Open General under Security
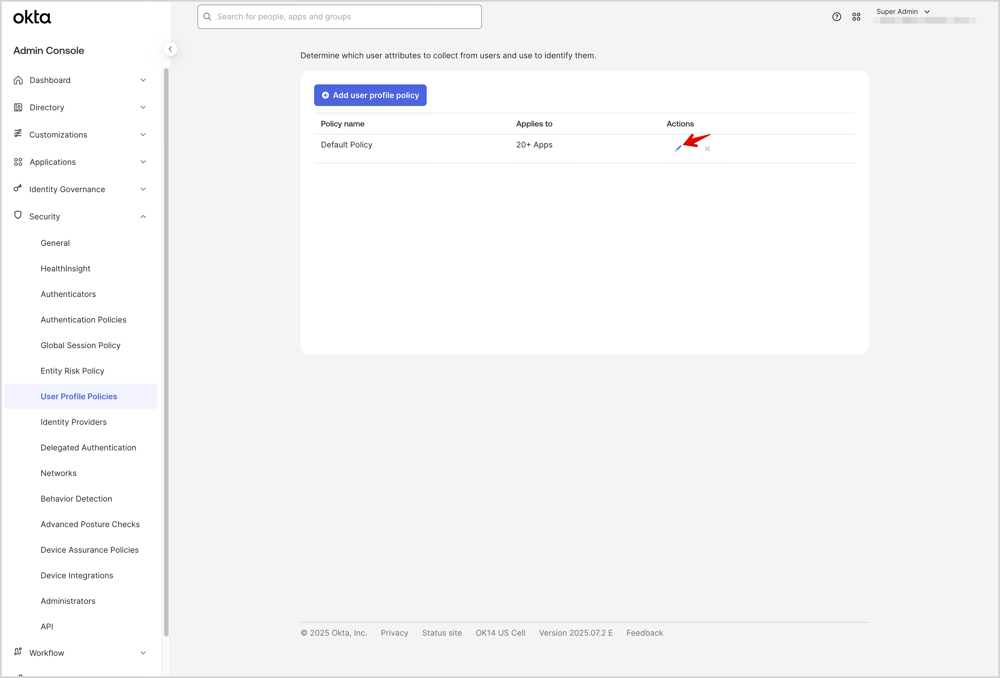The width and height of the screenshot is (1000, 678). click(55, 243)
